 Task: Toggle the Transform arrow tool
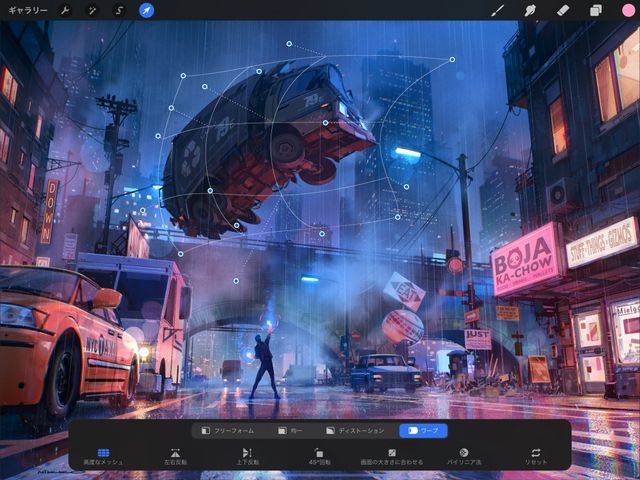[147, 10]
